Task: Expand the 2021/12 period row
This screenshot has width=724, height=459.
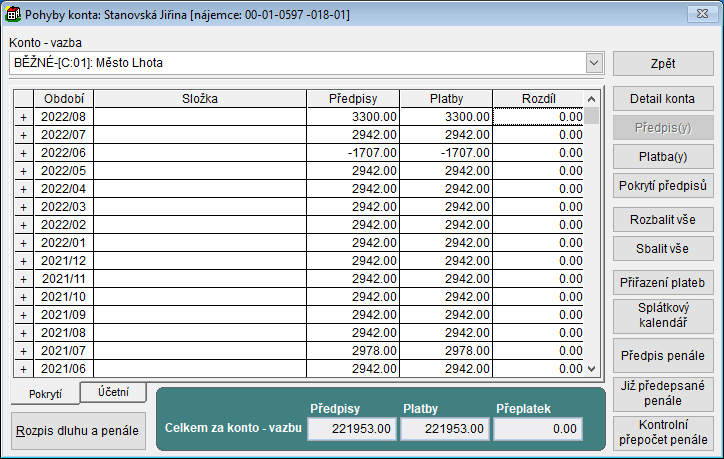Action: (x=23, y=261)
